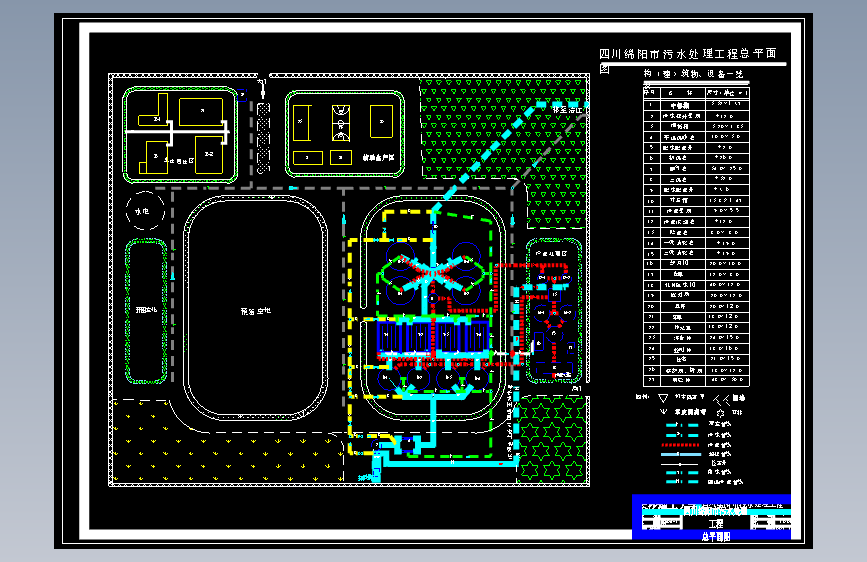Select the 序号 header cell of the table
Screen dimensions: 867x562
[651, 93]
